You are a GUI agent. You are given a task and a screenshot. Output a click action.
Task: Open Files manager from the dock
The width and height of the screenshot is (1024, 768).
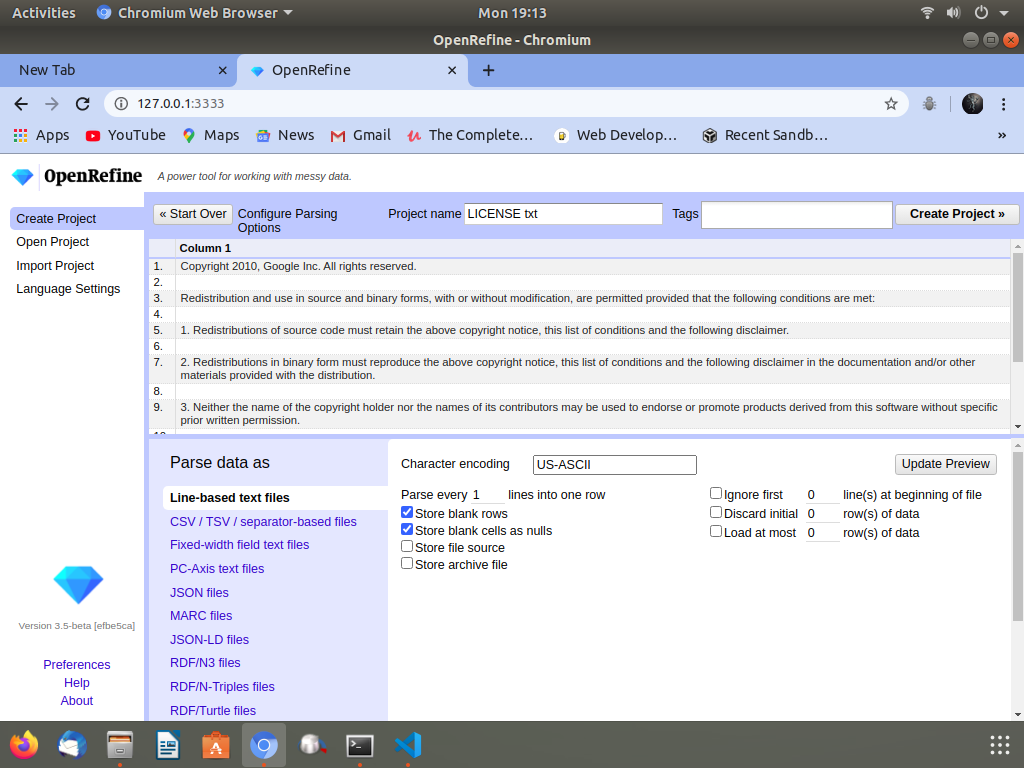pyautogui.click(x=120, y=744)
